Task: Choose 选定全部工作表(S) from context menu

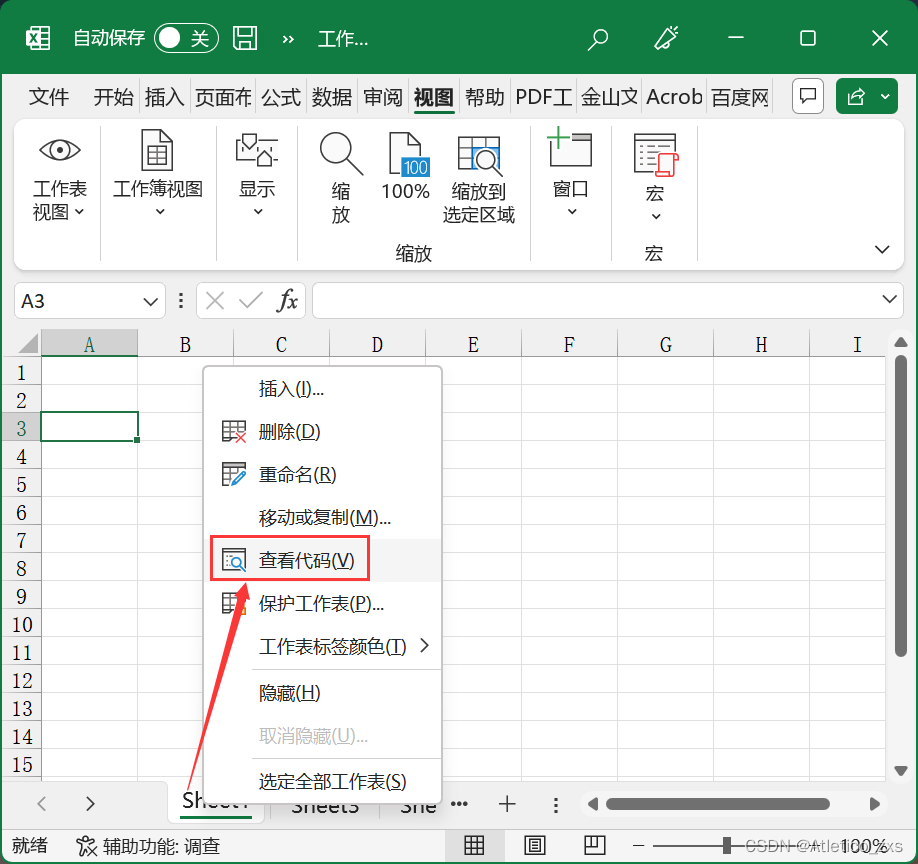Action: pos(323,781)
